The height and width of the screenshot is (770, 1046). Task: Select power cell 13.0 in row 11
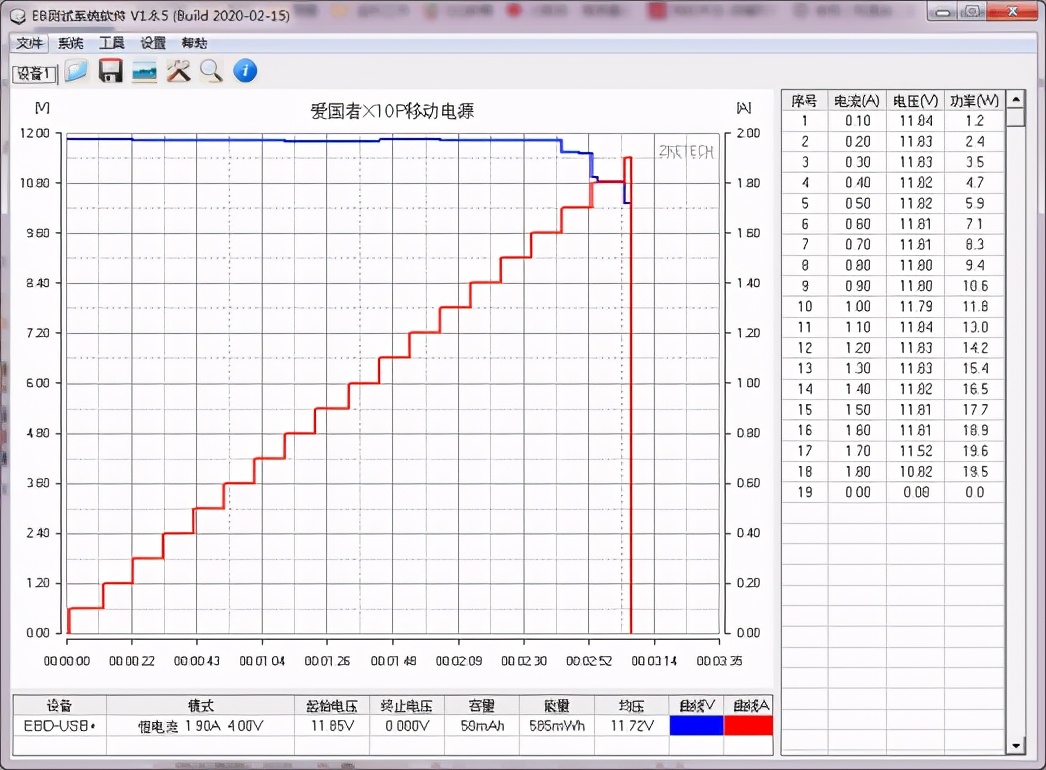[x=974, y=328]
